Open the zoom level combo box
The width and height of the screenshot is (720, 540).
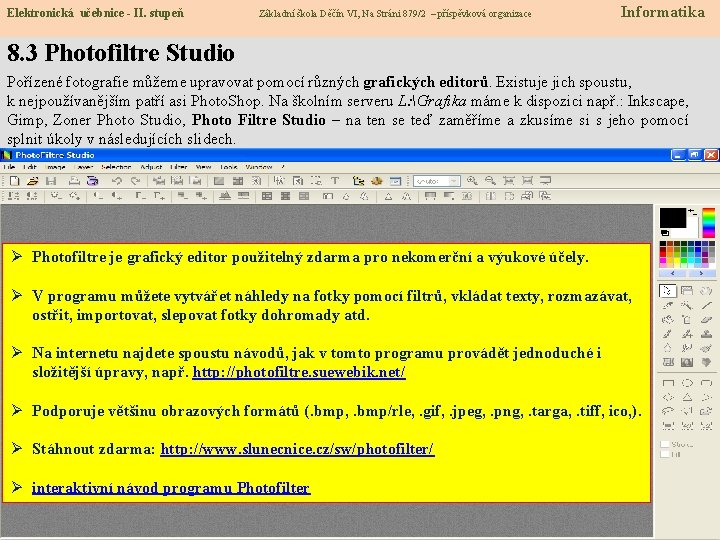coord(436,181)
